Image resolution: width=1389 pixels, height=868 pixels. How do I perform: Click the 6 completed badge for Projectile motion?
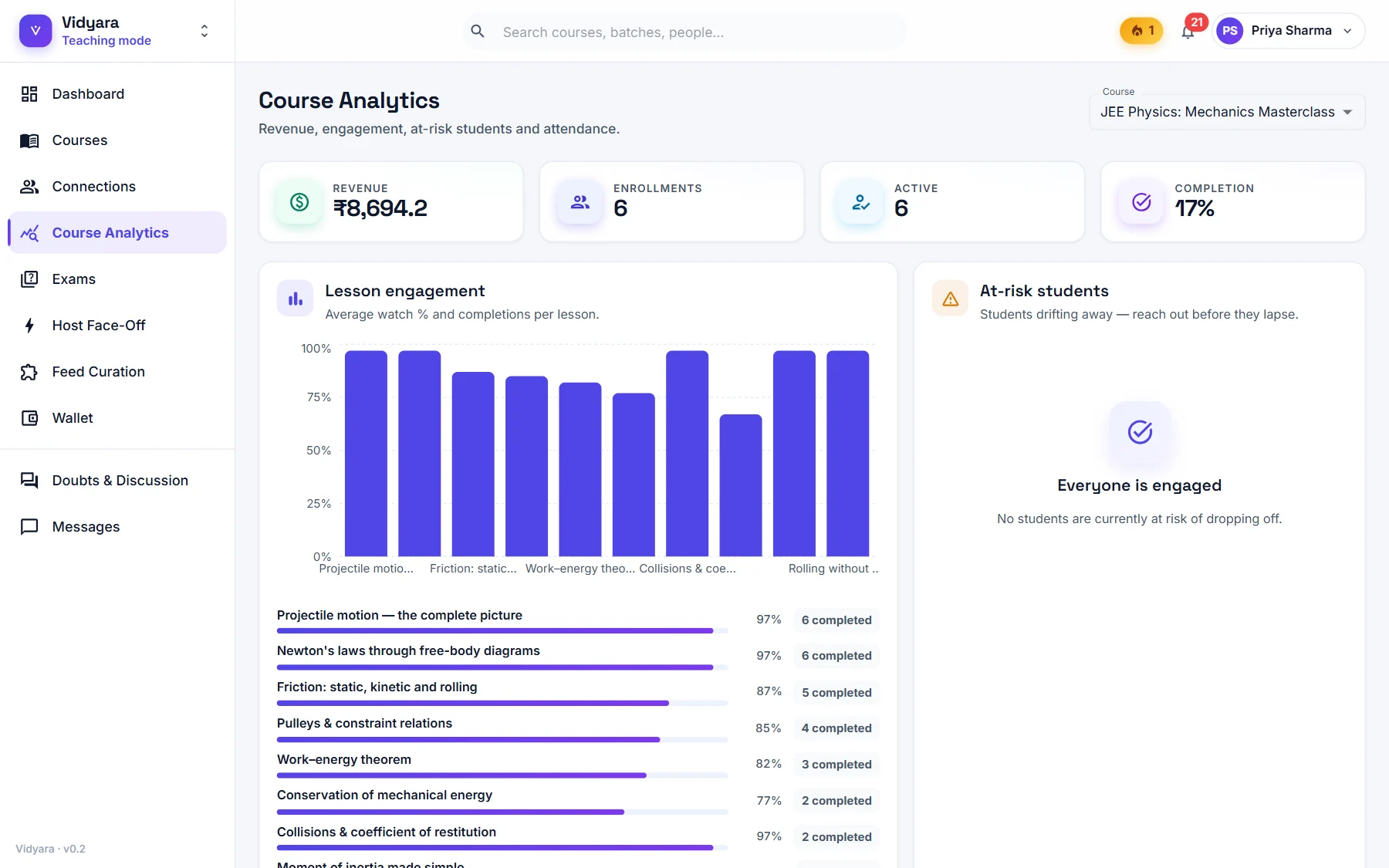836,620
